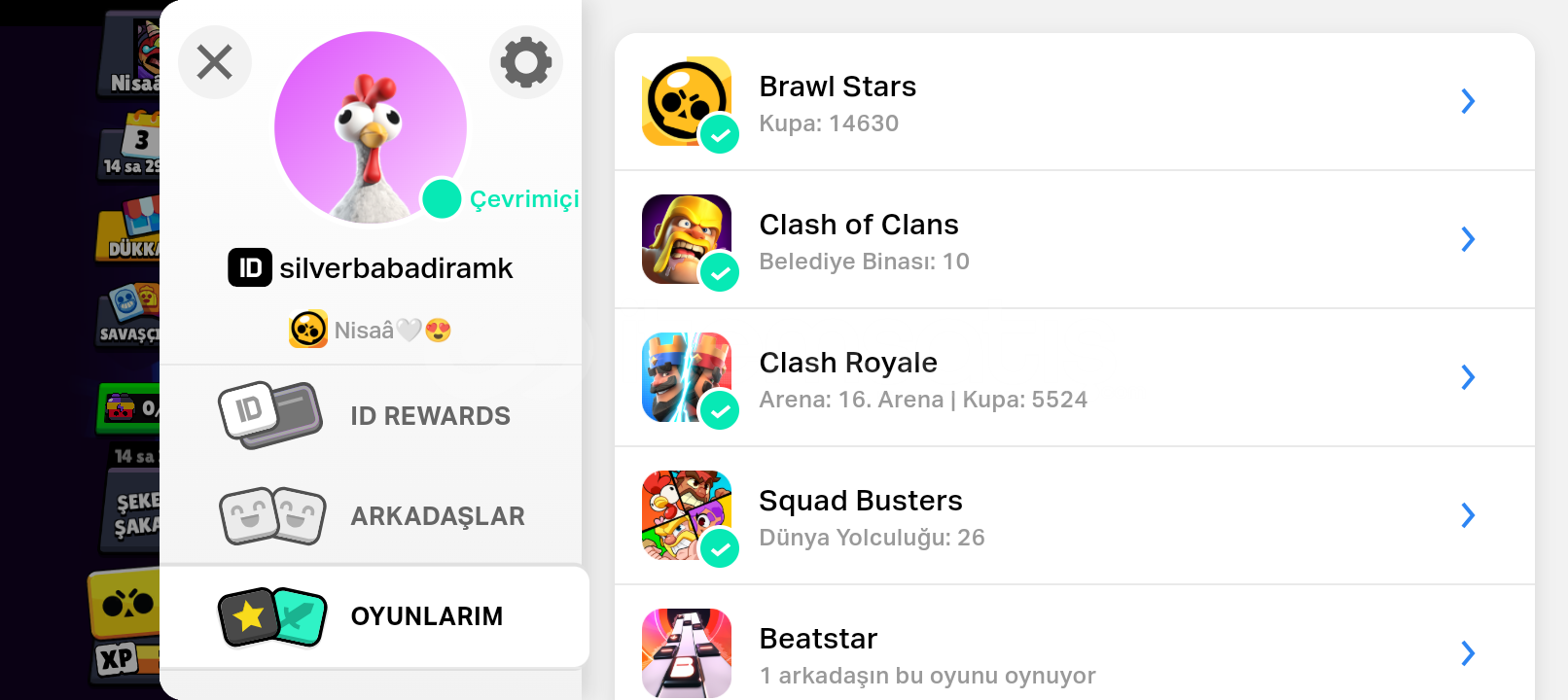Select the OYUNLARIM tab
This screenshot has height=700, width=1568.
[374, 616]
